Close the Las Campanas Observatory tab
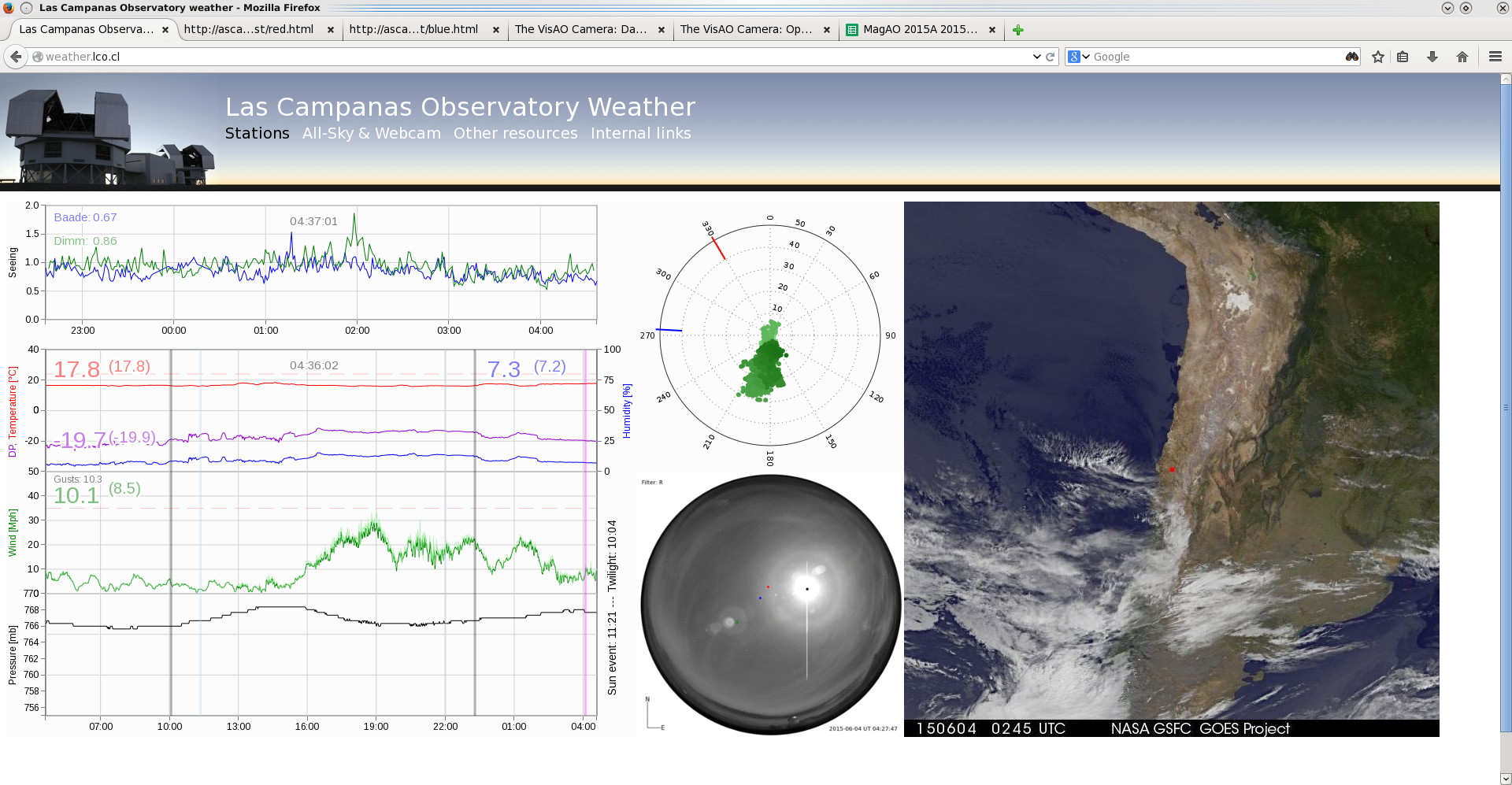Image resolution: width=1512 pixels, height=785 pixels. coord(165,30)
